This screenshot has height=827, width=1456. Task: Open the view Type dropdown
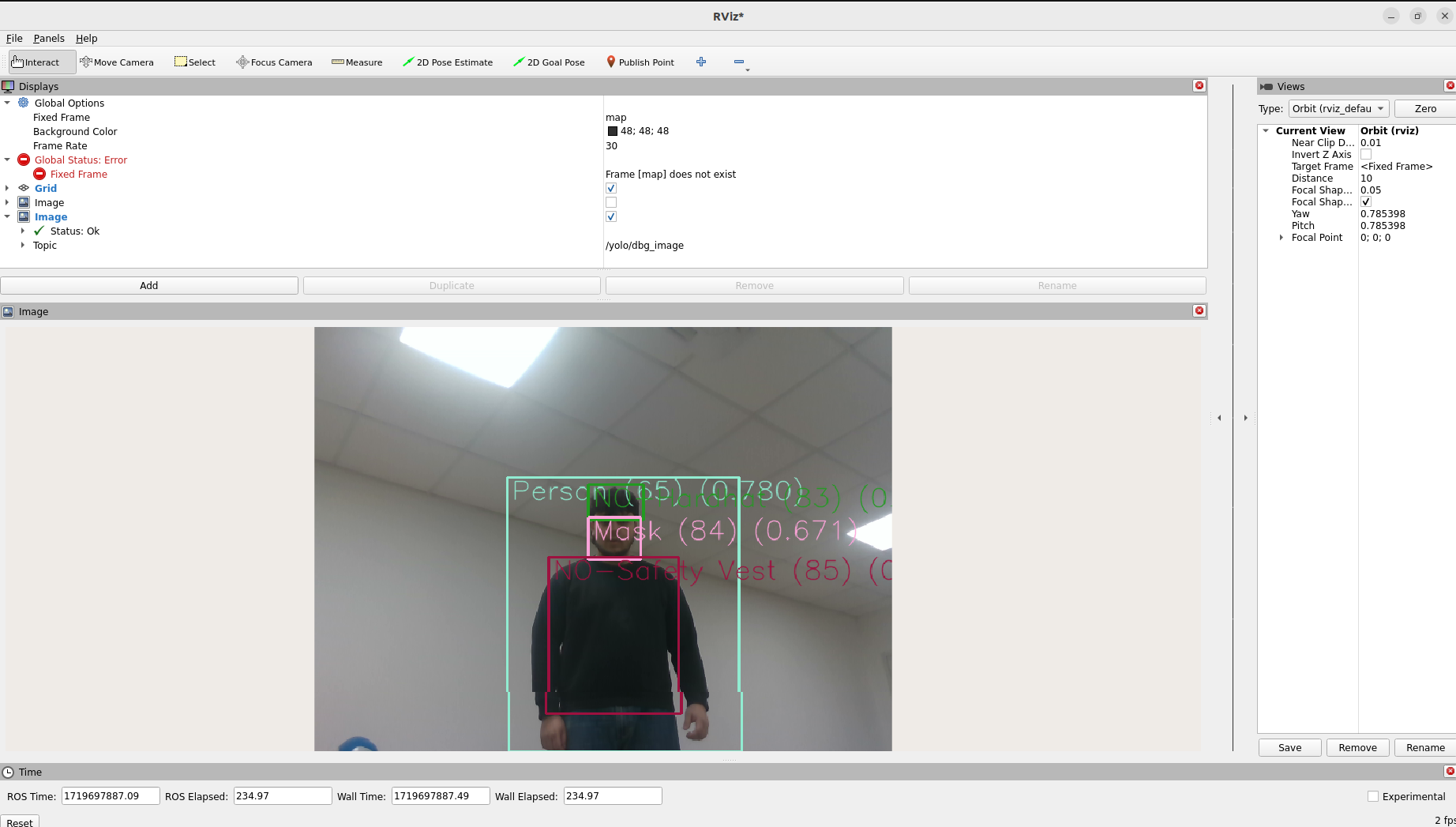coord(1338,109)
